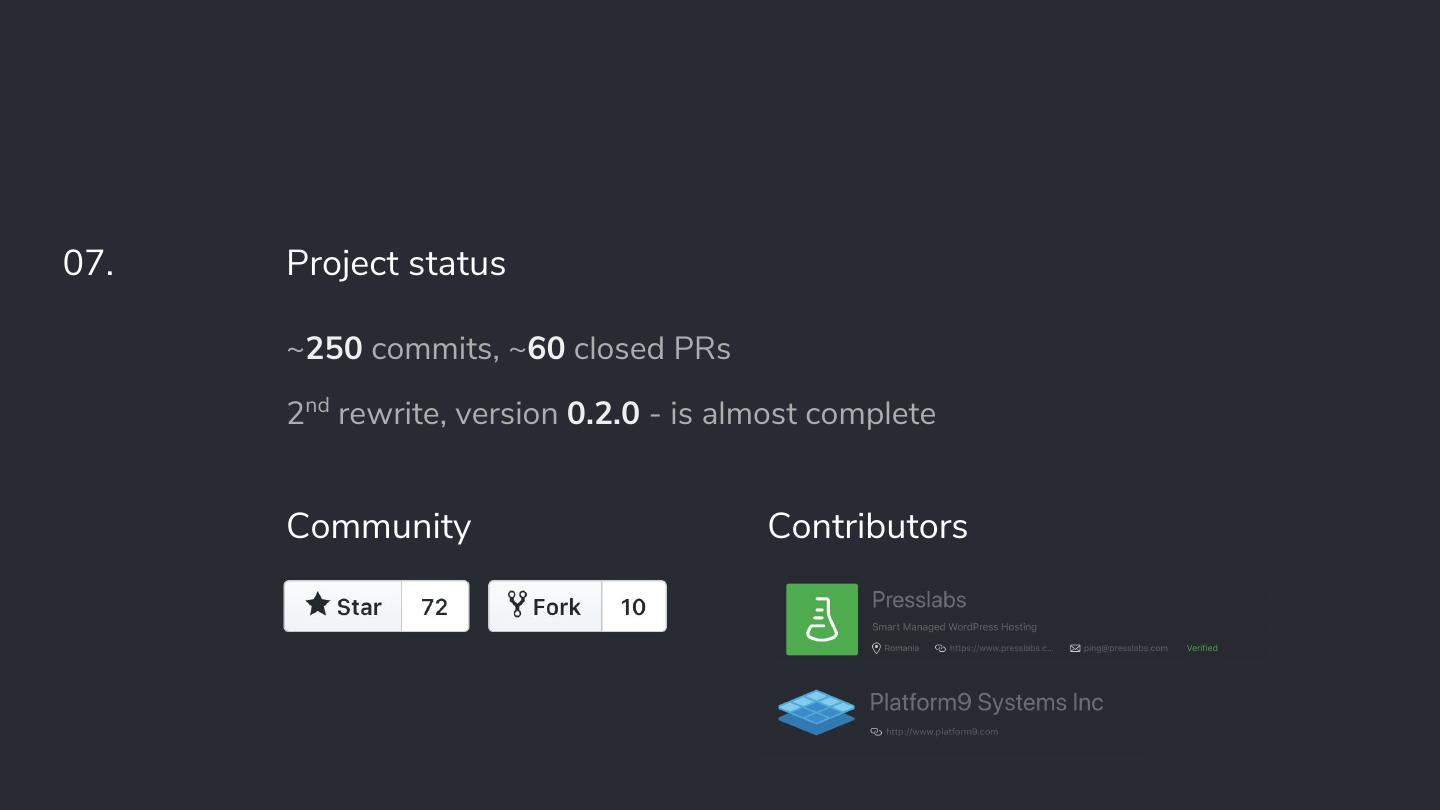
Task: Click the Presslabs organization name
Action: pos(918,600)
